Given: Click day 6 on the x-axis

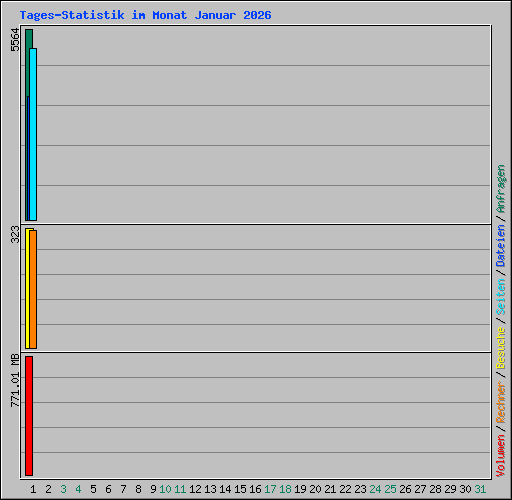Looking at the screenshot, I should [108, 489].
